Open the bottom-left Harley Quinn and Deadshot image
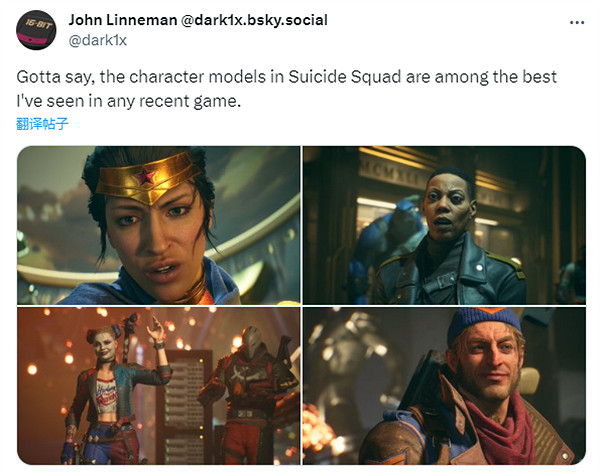This screenshot has width=600, height=475. [159, 386]
